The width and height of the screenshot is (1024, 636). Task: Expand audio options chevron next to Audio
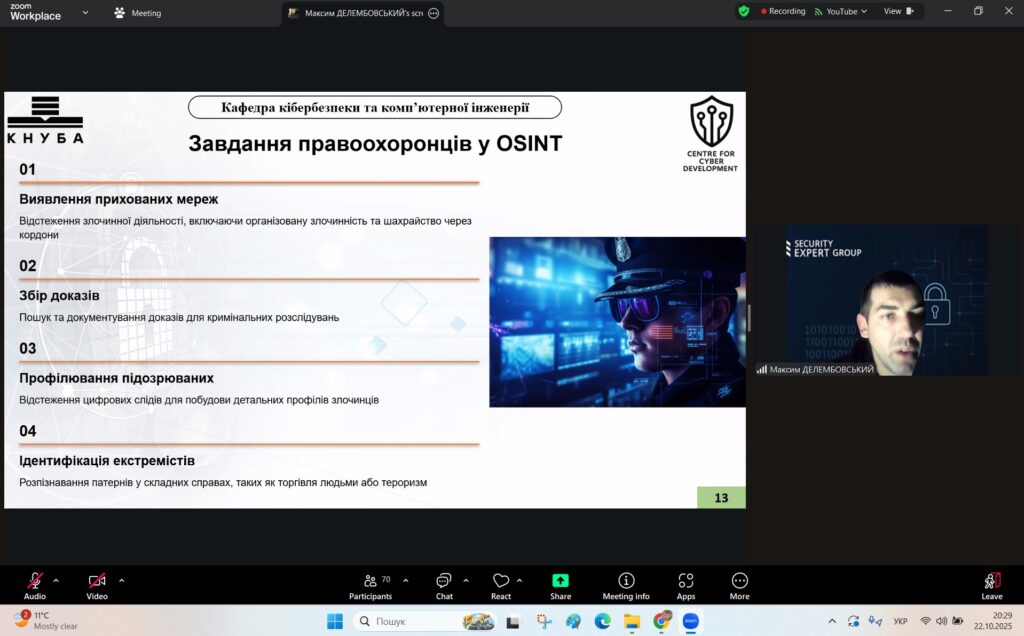[x=56, y=580]
